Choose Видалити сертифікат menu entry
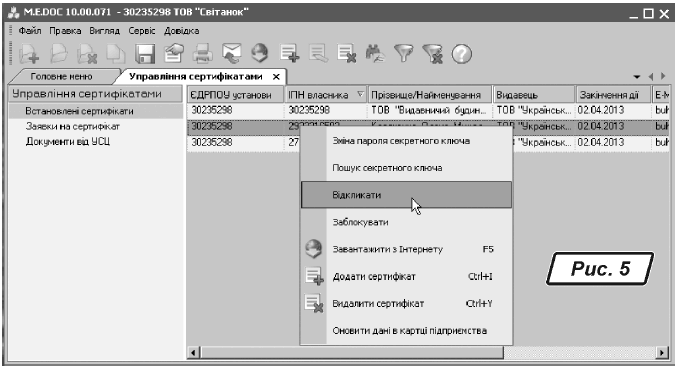677x370 pixels. click(x=406, y=303)
